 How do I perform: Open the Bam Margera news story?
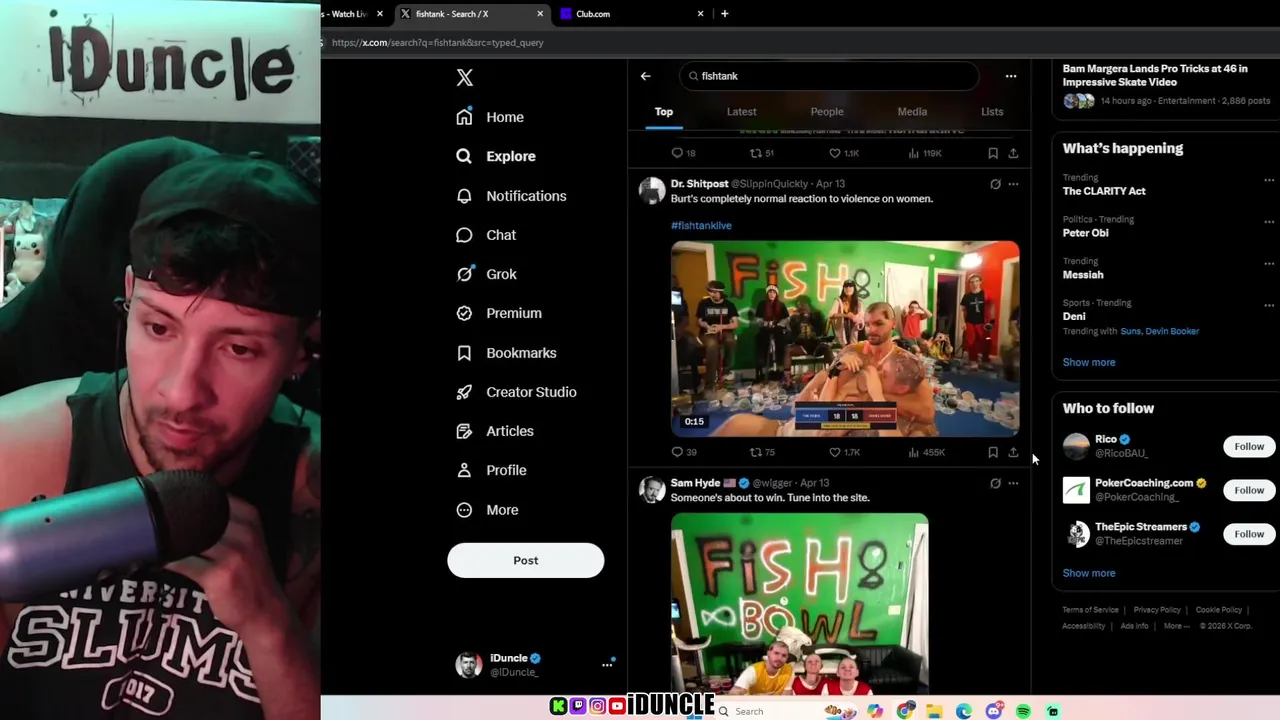pyautogui.click(x=1165, y=85)
